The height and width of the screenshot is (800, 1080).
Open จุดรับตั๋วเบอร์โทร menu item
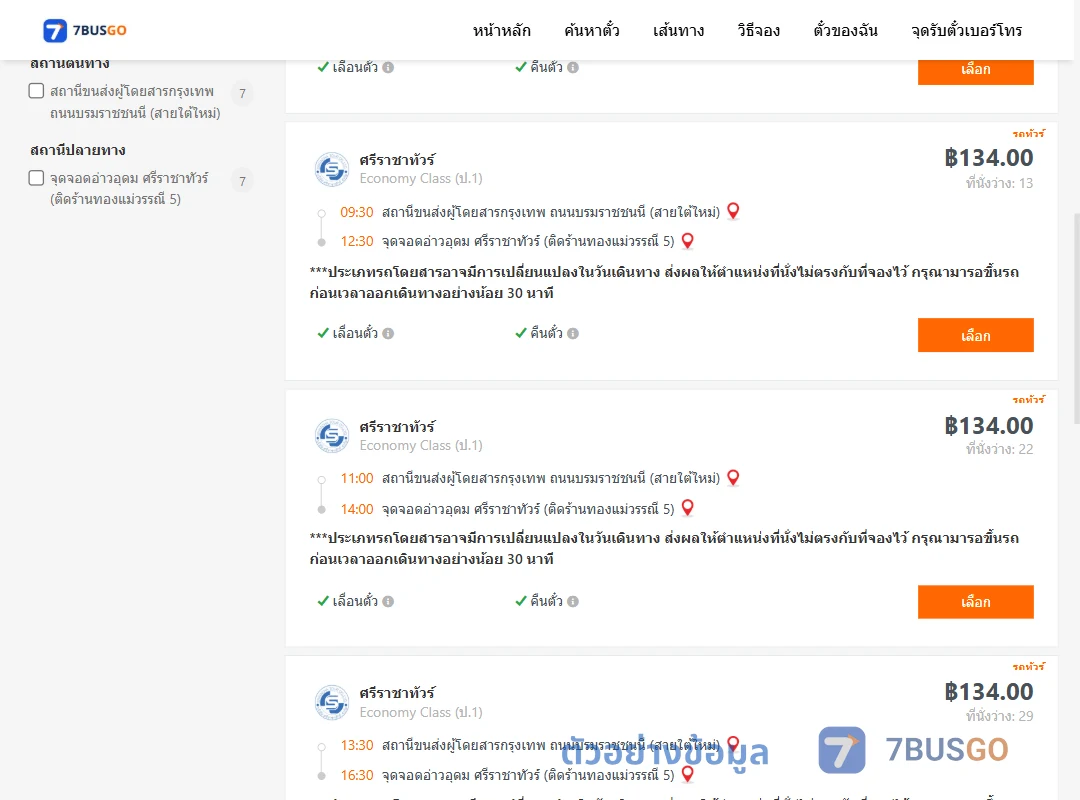pyautogui.click(x=966, y=30)
